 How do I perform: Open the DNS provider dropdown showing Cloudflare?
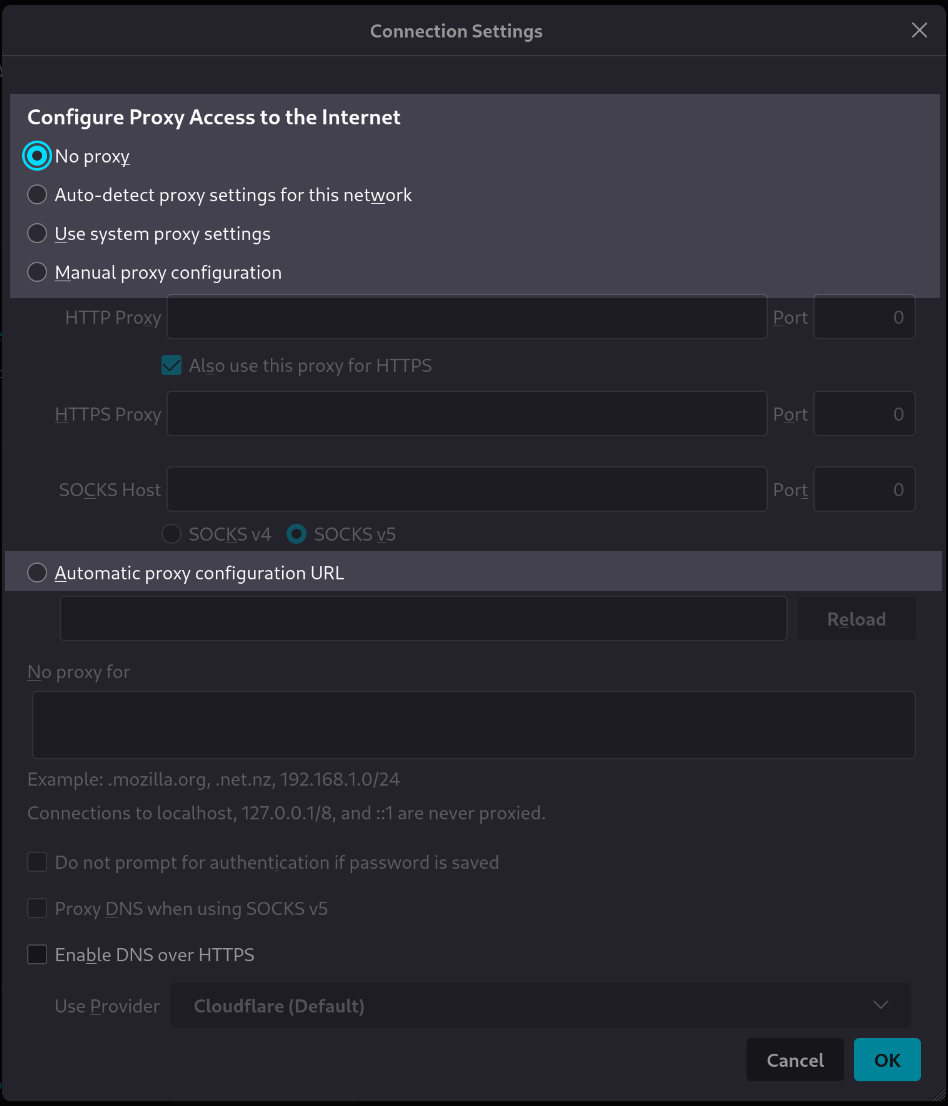click(540, 1005)
